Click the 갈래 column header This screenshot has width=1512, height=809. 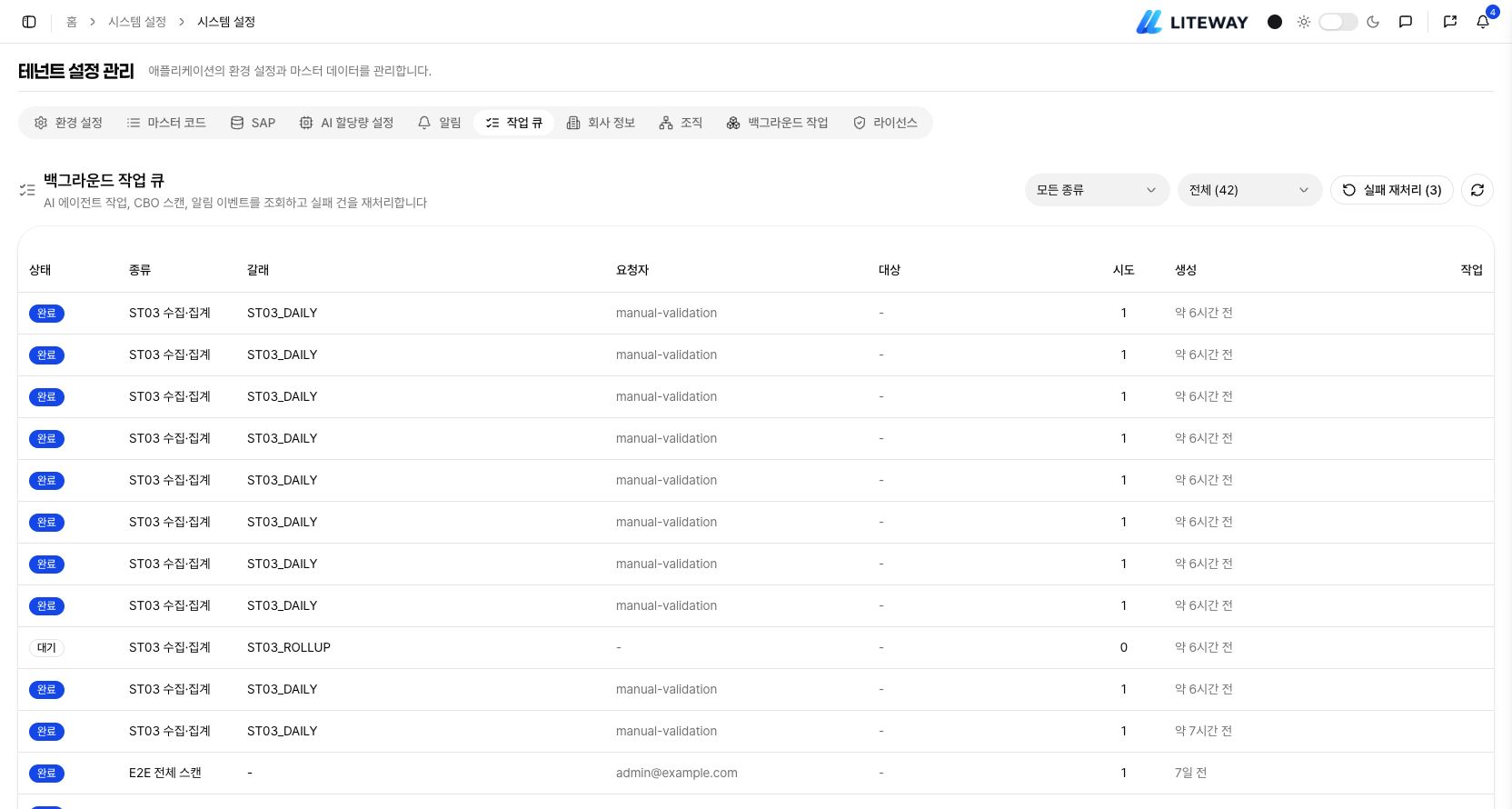(258, 270)
